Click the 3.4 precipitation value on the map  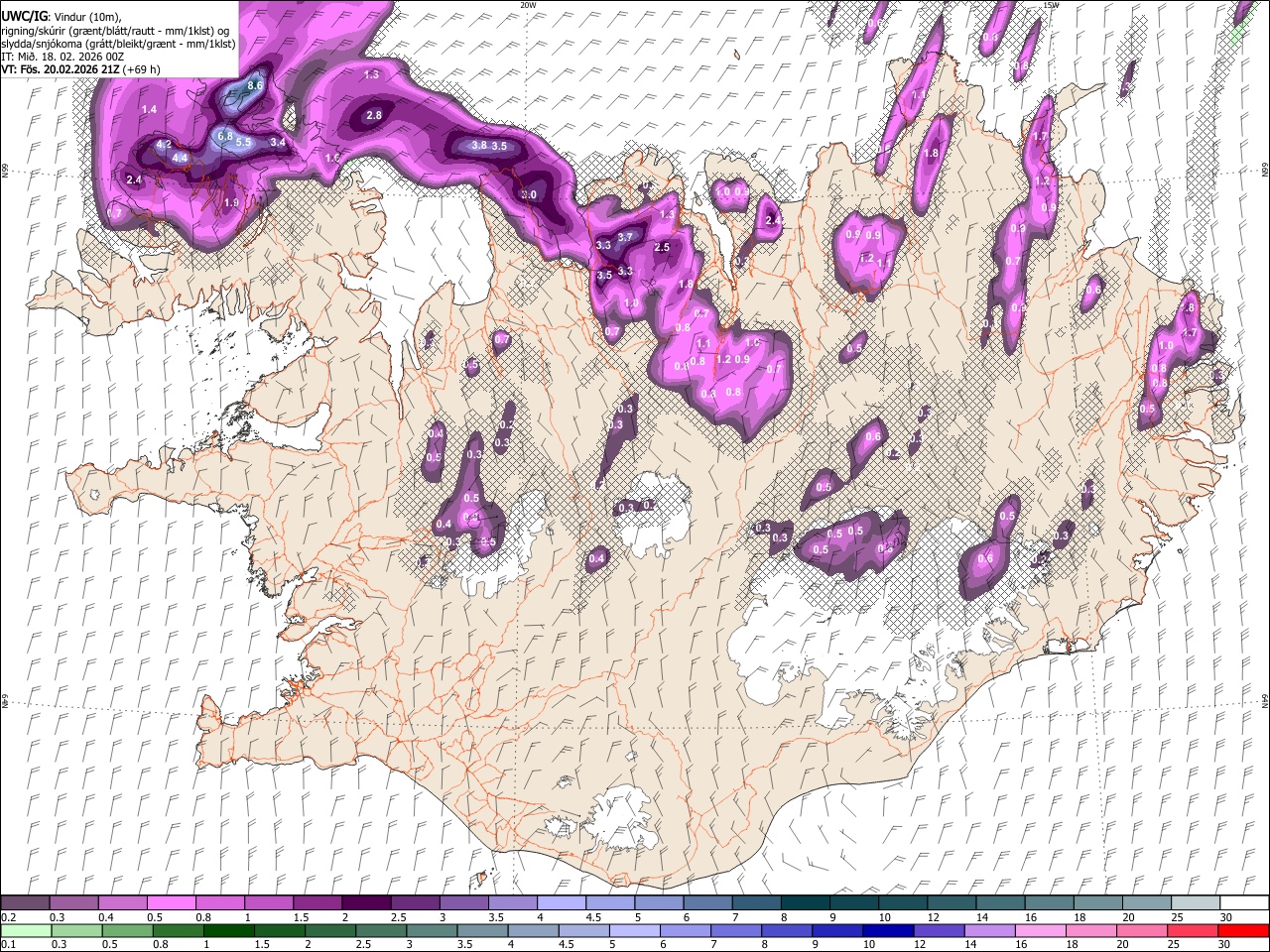tap(278, 143)
